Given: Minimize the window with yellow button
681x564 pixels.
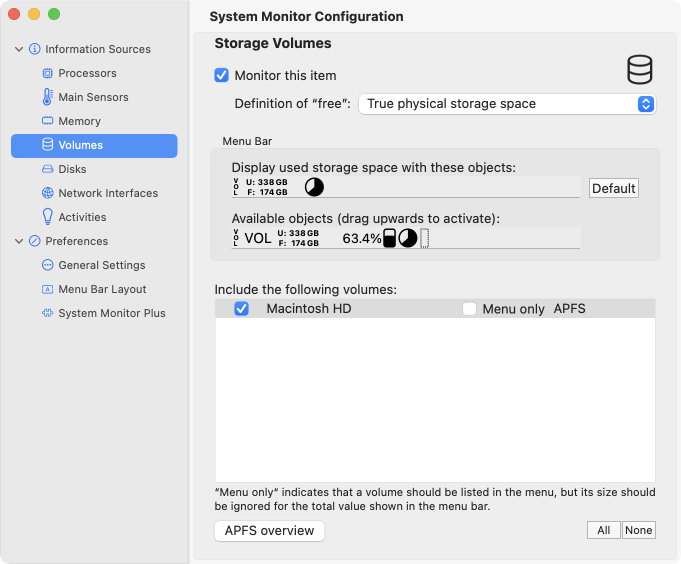Looking at the screenshot, I should tap(34, 14).
